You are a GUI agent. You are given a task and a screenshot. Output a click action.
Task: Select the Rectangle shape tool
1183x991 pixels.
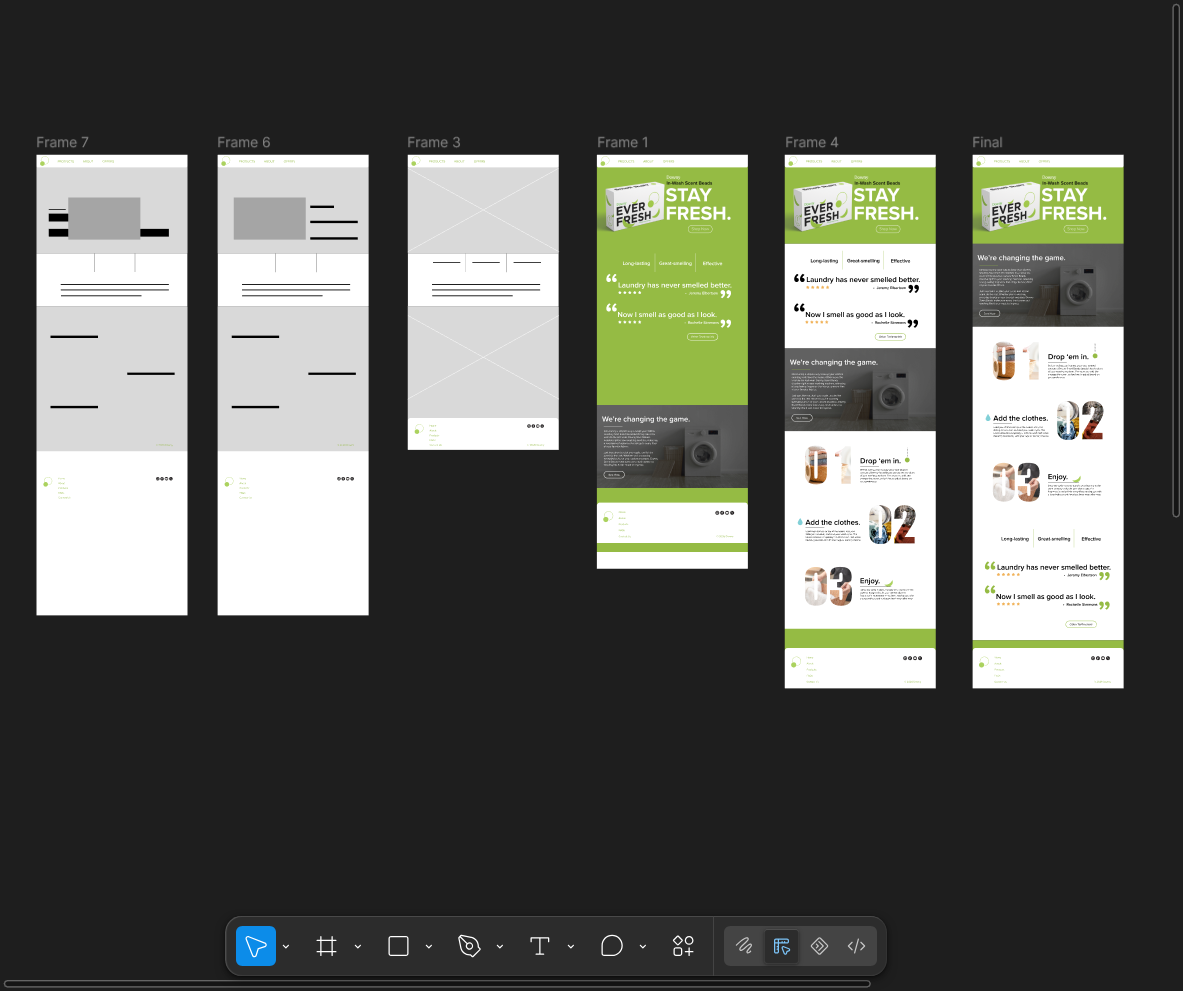(x=398, y=946)
